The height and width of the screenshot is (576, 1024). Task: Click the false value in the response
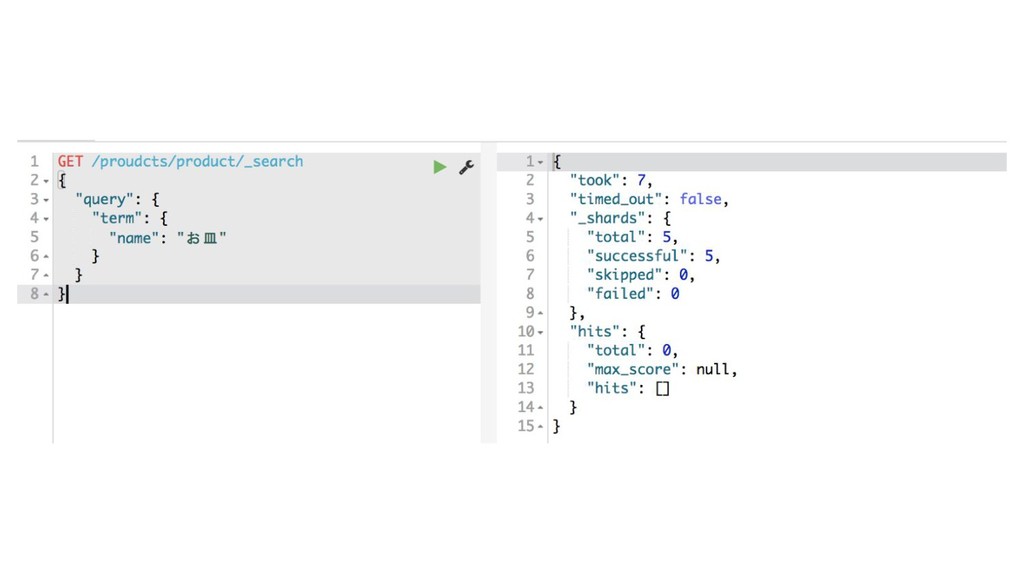point(700,199)
